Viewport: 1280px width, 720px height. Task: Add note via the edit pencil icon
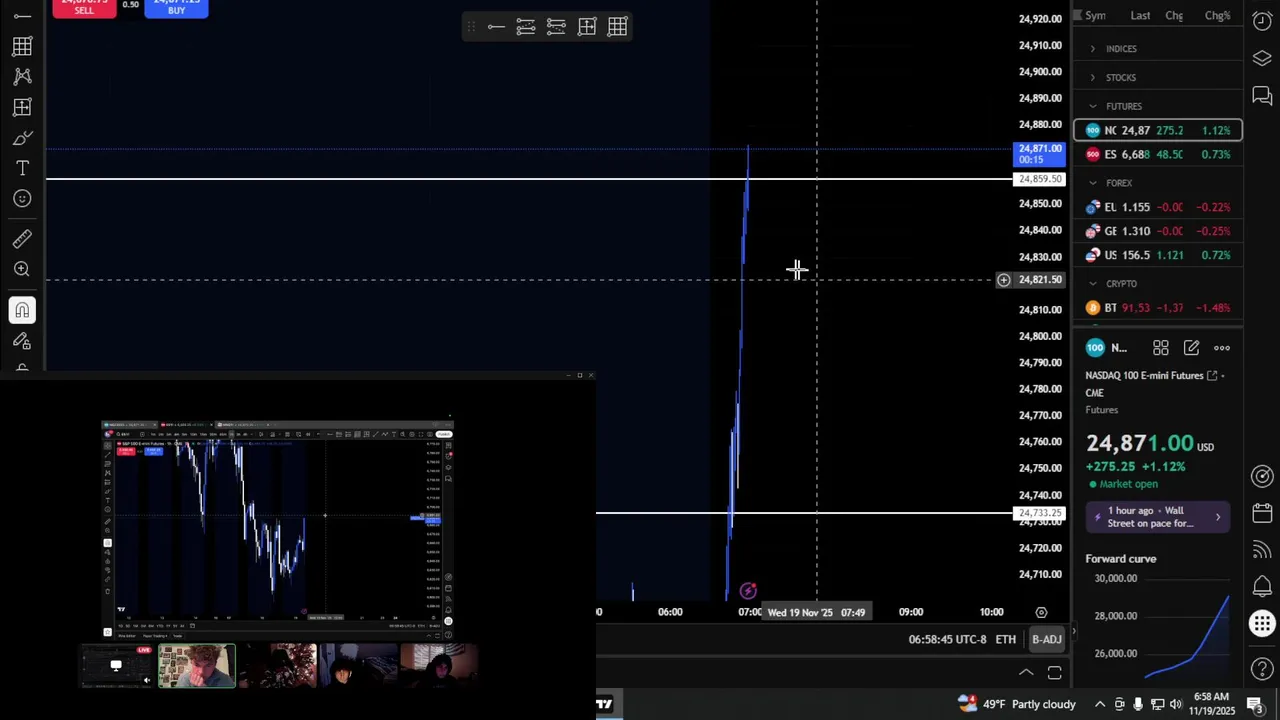(x=1191, y=348)
